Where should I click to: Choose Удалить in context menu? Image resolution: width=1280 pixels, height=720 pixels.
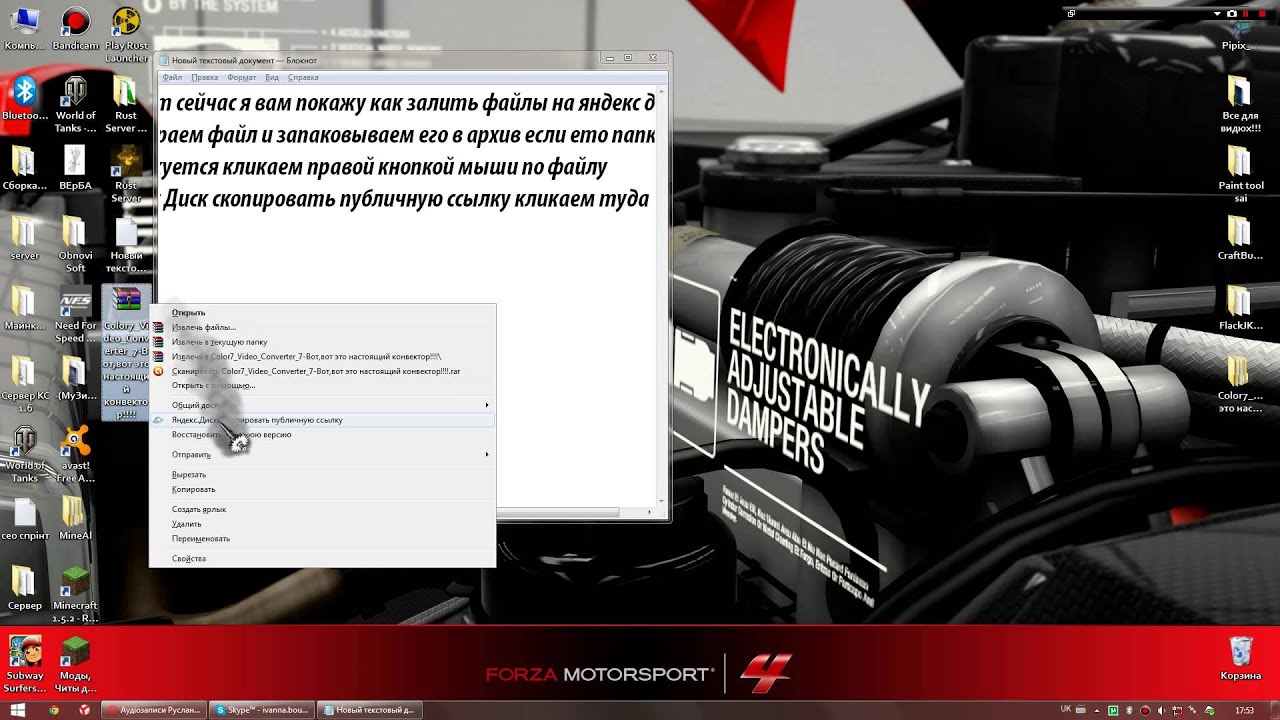tap(322, 524)
